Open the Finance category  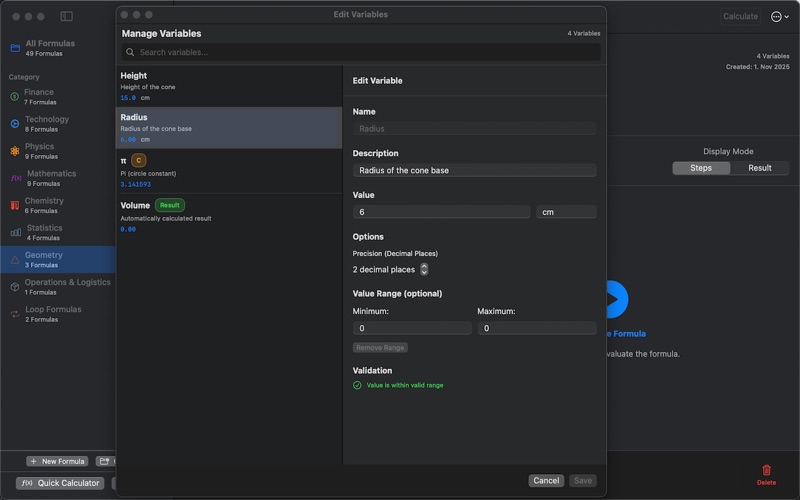(58, 96)
